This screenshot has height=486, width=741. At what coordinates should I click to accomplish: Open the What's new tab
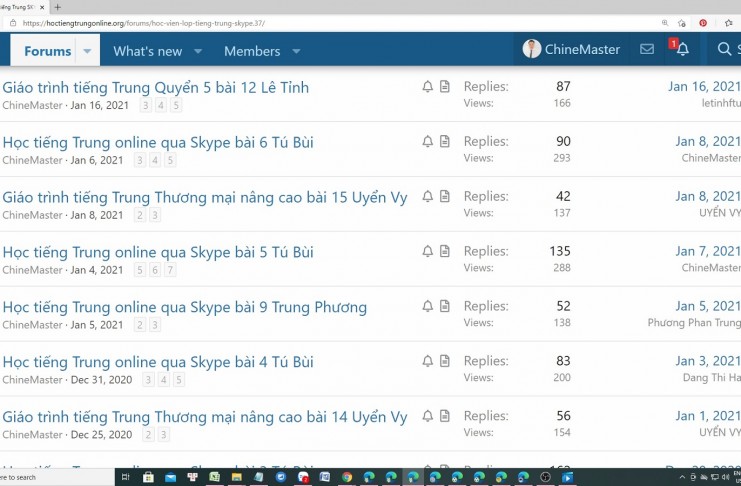147,51
